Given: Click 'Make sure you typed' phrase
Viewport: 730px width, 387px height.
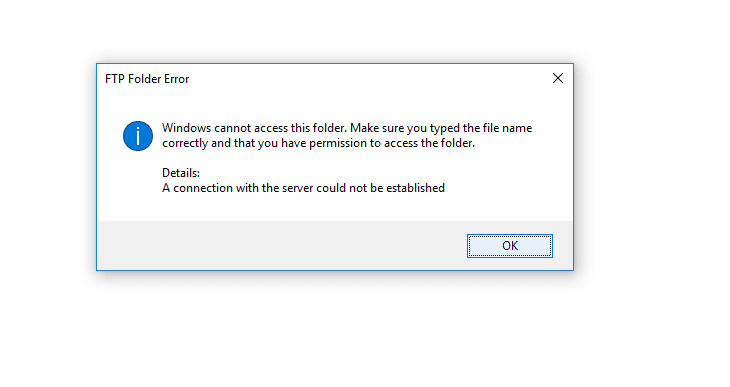Looking at the screenshot, I should tap(405, 128).
